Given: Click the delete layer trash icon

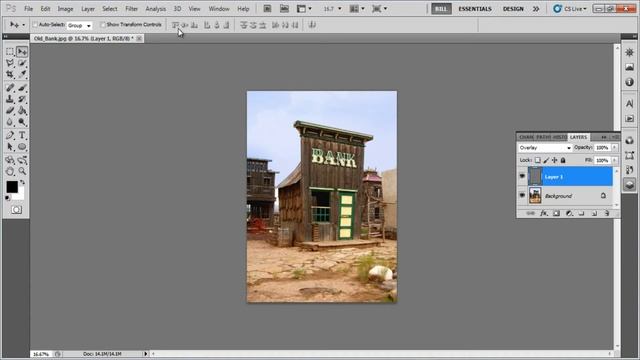Looking at the screenshot, I should click(607, 213).
